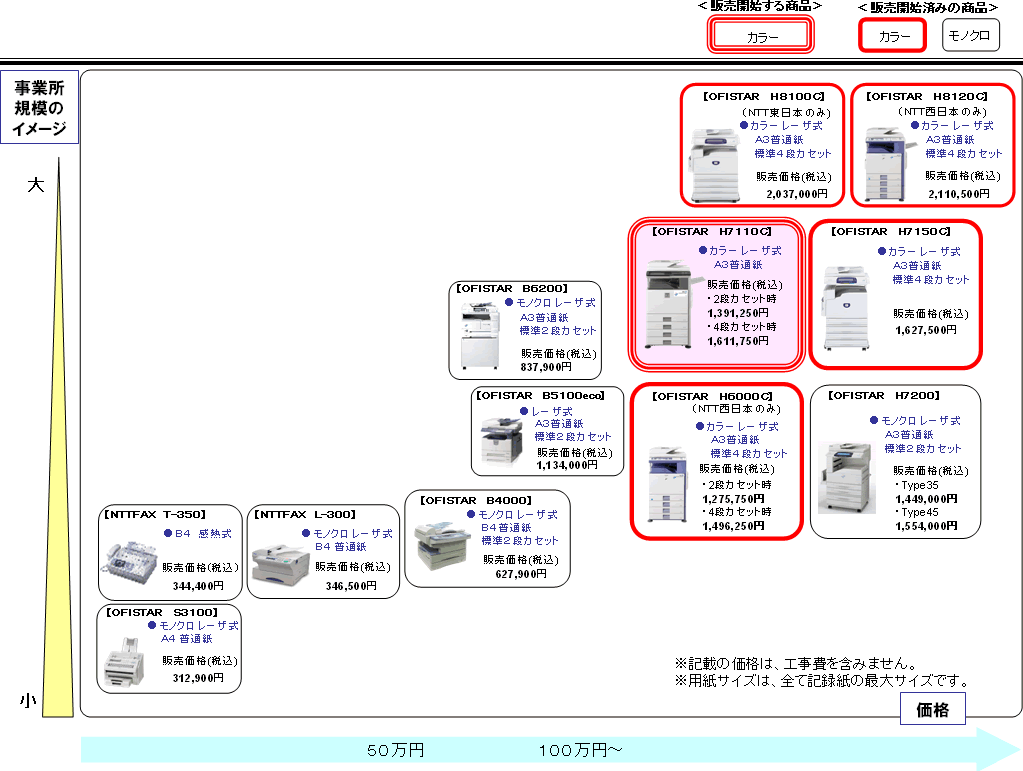1023x771 pixels.
Task: Click the NTTFAX L-300 fax machine image
Action: click(x=281, y=565)
